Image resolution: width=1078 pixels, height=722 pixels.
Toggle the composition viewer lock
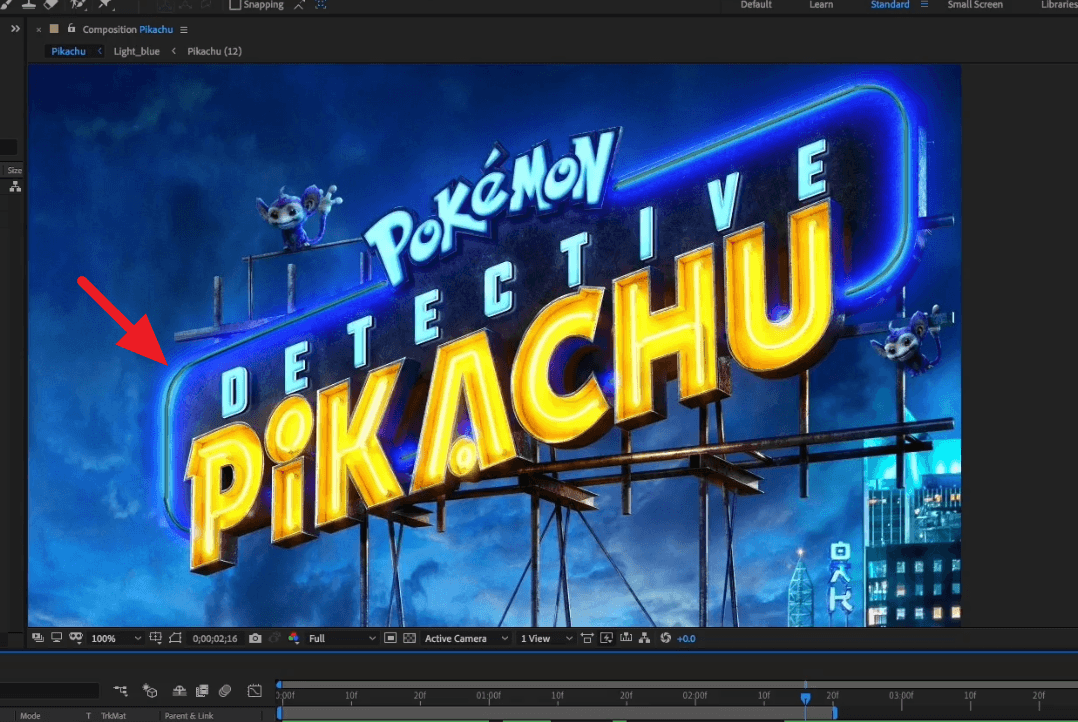71,29
